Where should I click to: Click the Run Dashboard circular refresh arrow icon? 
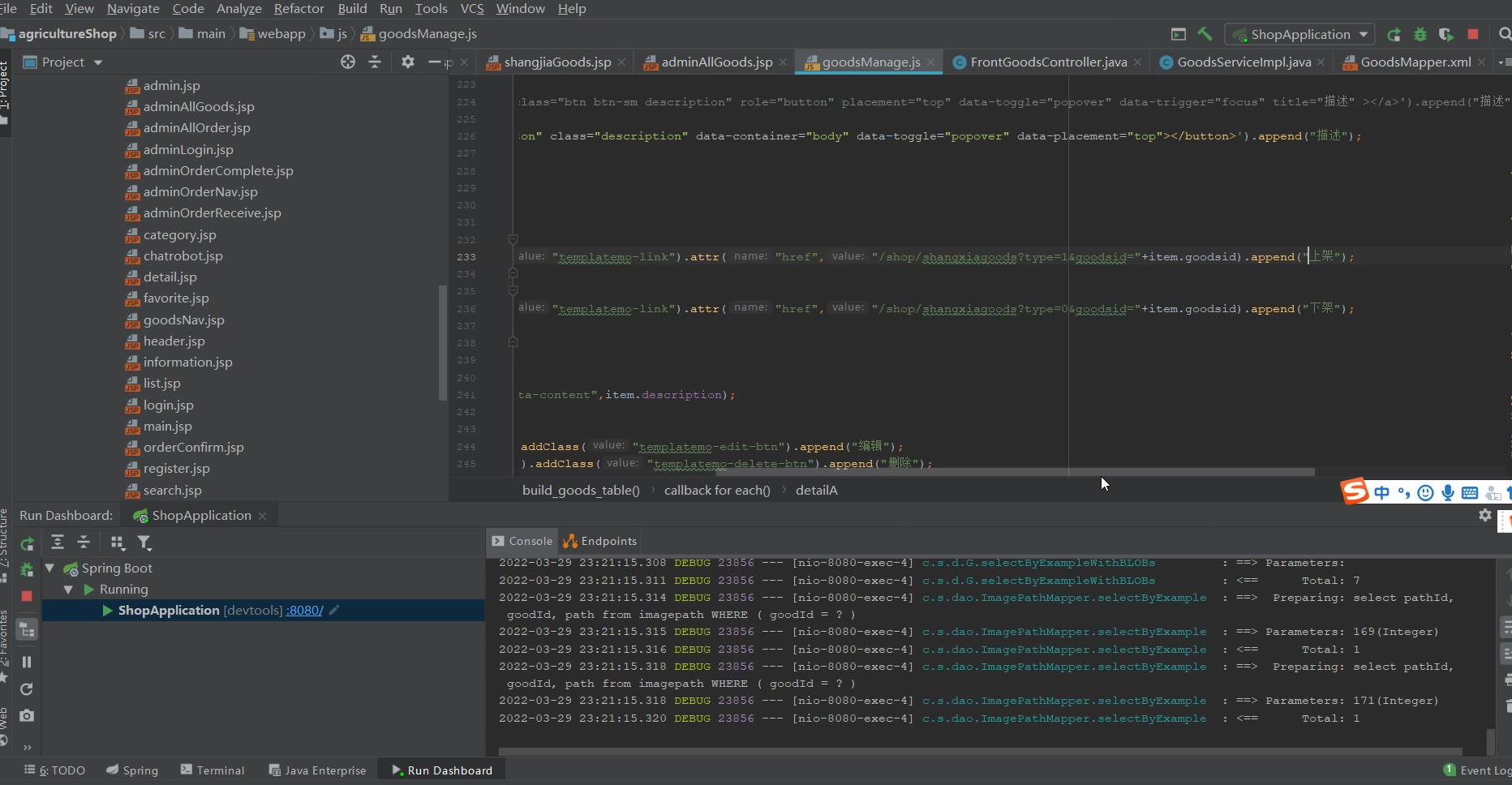click(27, 688)
